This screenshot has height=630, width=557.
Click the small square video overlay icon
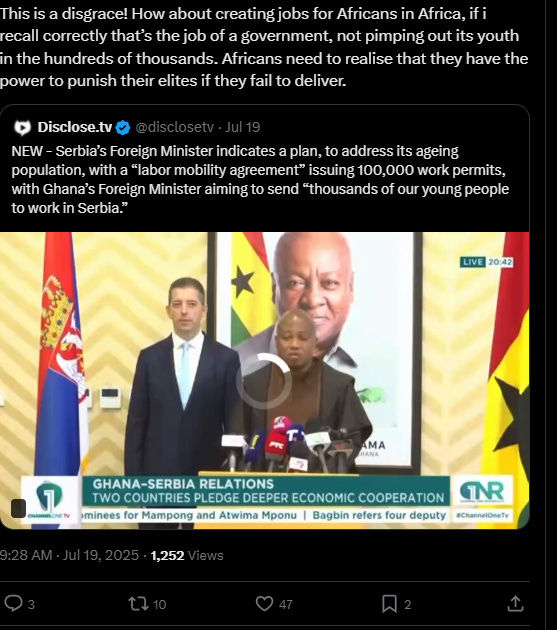pyautogui.click(x=18, y=508)
